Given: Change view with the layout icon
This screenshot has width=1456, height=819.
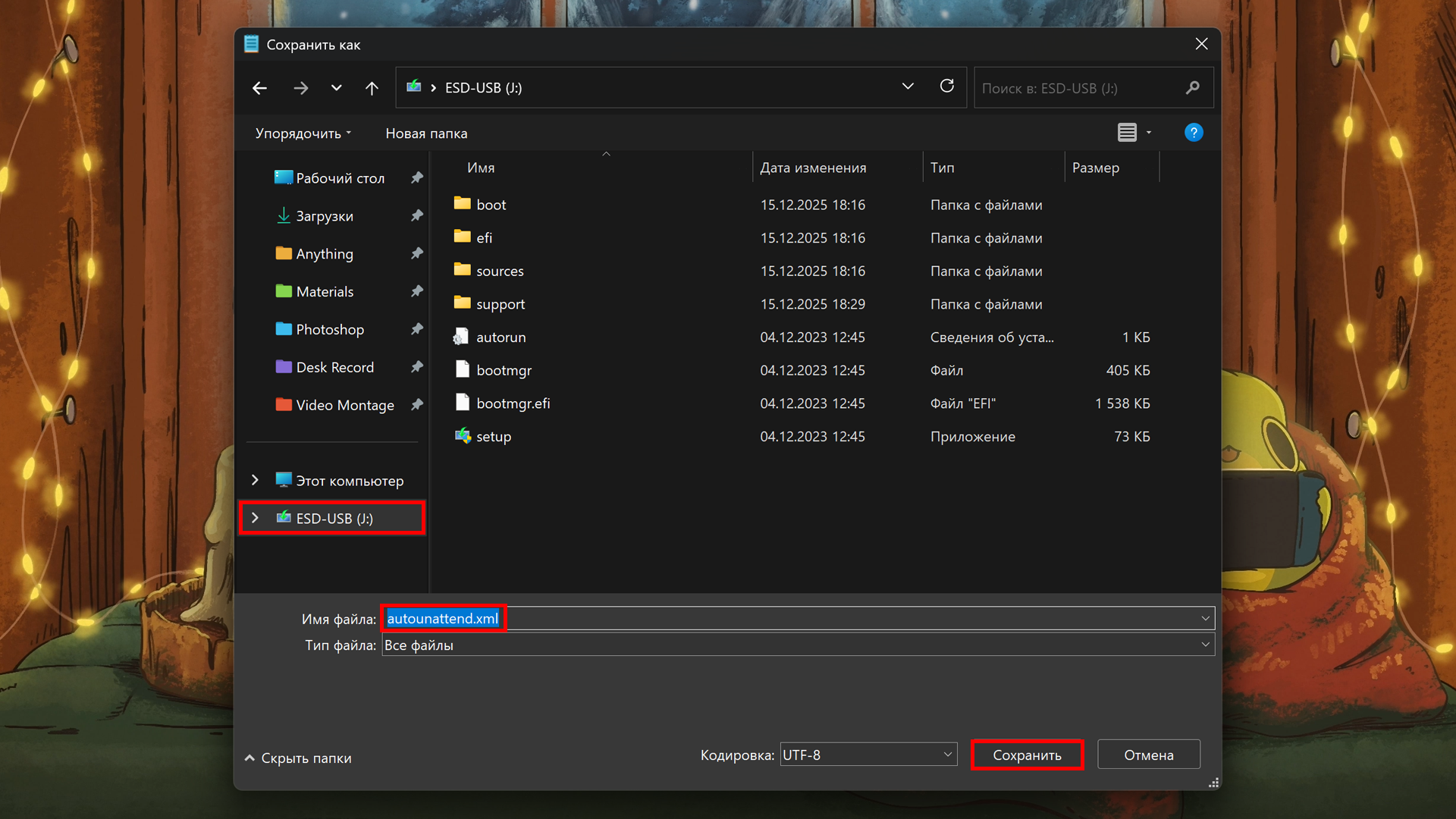Looking at the screenshot, I should (1127, 133).
